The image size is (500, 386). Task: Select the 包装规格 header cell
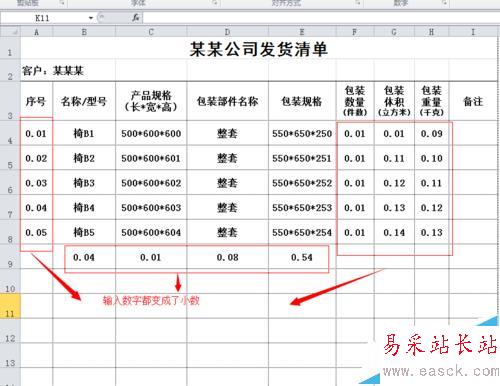click(302, 101)
